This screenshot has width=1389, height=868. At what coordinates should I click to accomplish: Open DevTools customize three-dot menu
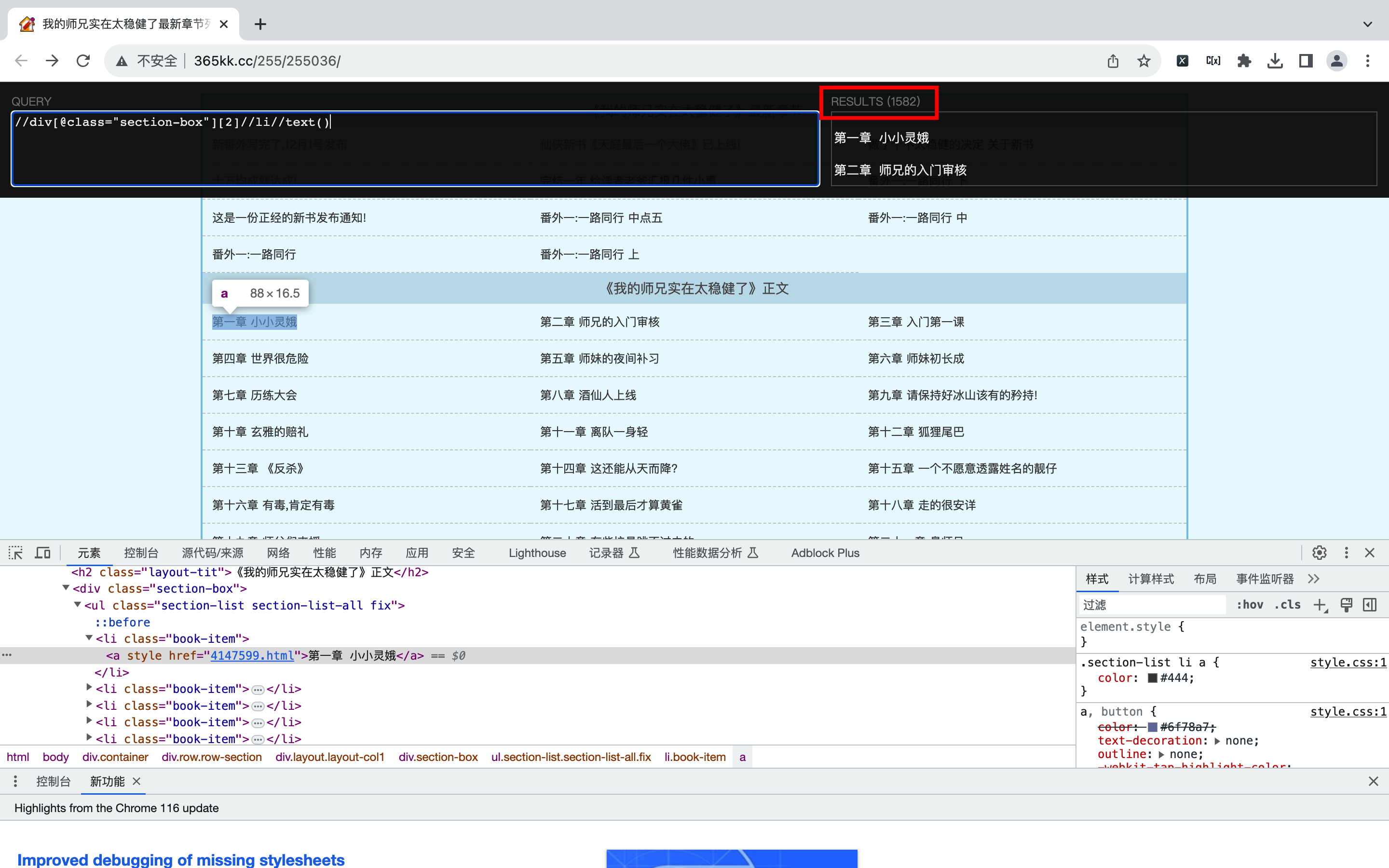tap(1346, 553)
